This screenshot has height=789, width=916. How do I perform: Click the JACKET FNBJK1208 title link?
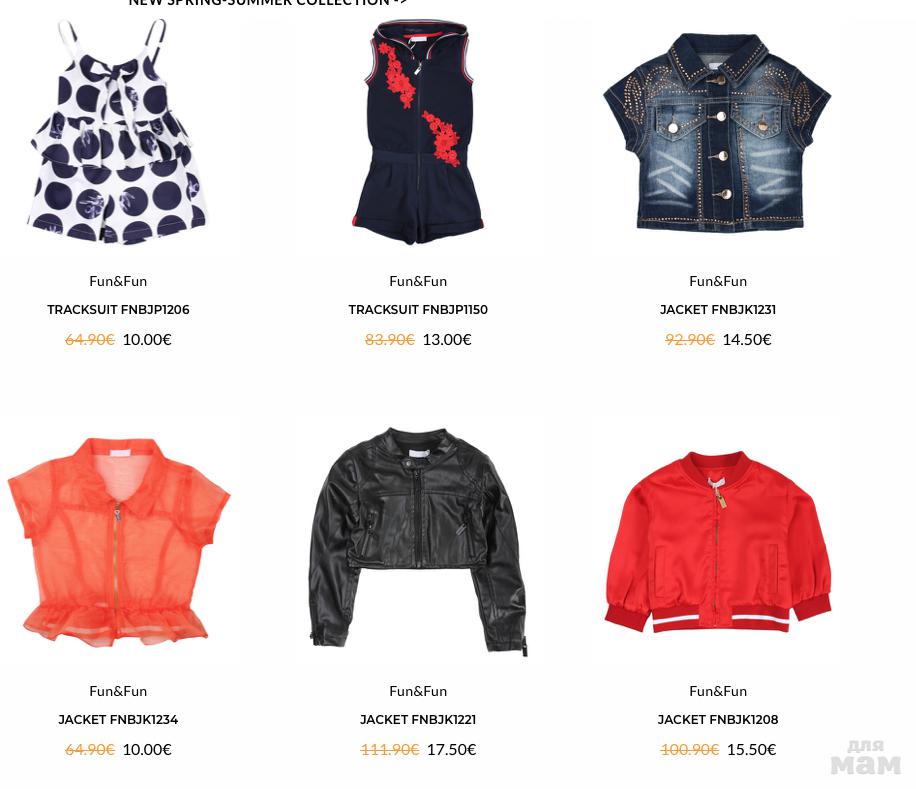tap(718, 720)
